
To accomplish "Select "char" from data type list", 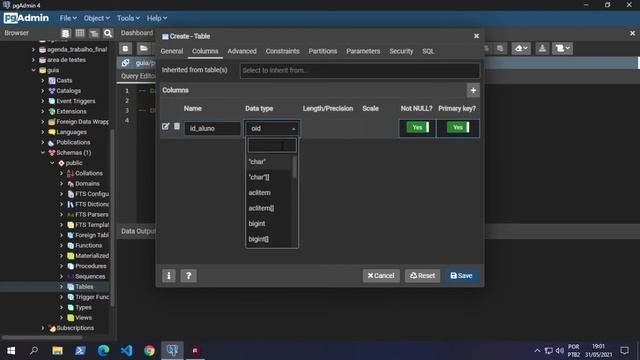I will pyautogui.click(x=269, y=162).
